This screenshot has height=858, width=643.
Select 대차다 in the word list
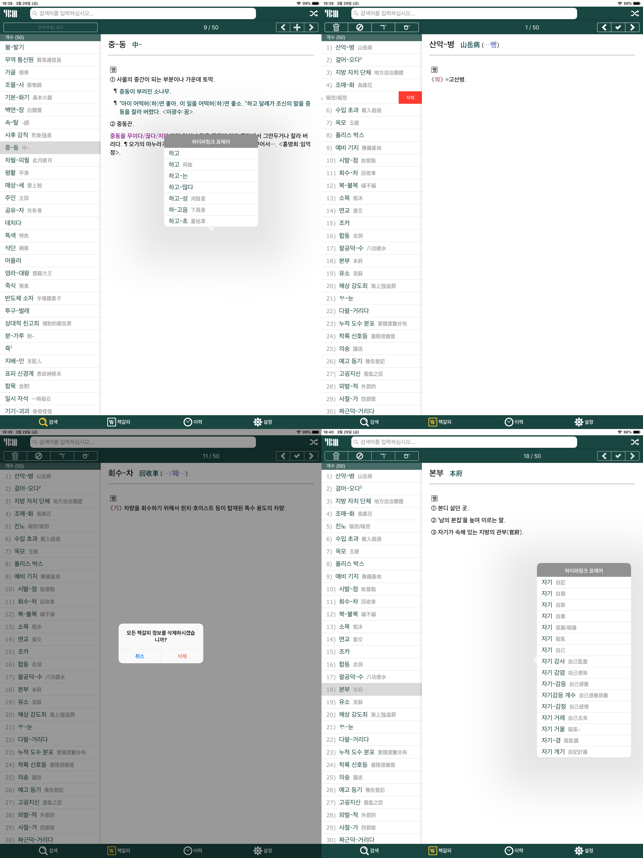coord(14,223)
